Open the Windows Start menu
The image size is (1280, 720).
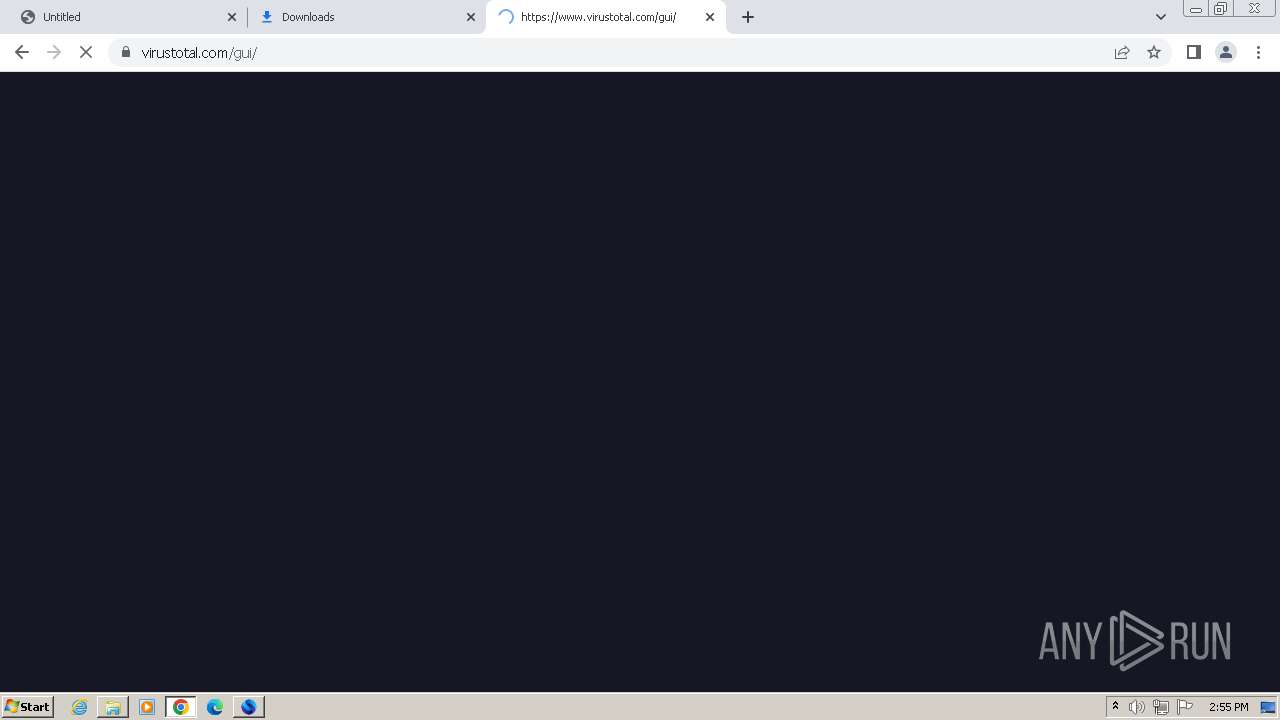click(27, 707)
